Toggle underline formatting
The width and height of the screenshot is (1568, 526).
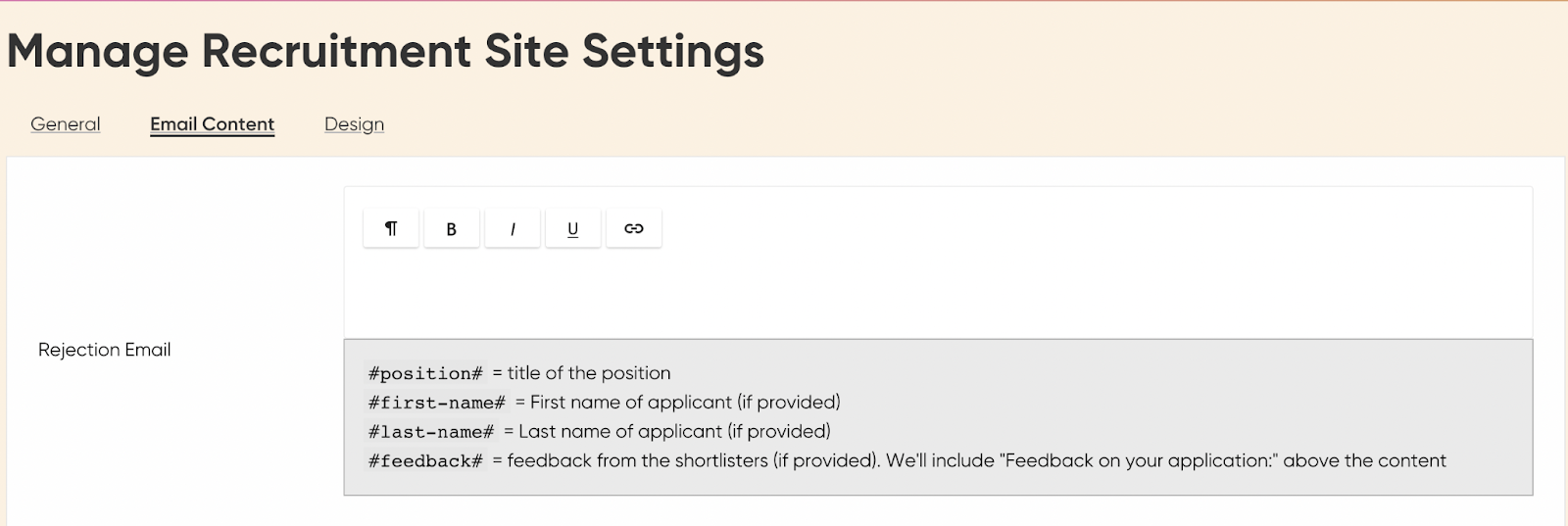tap(572, 228)
